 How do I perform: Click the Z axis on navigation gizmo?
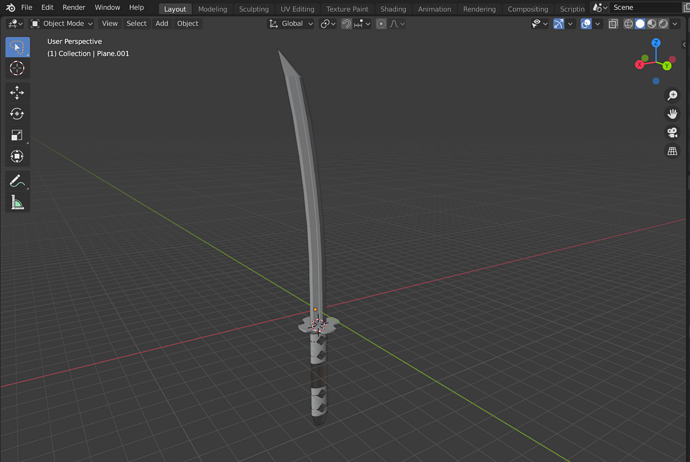tap(656, 43)
